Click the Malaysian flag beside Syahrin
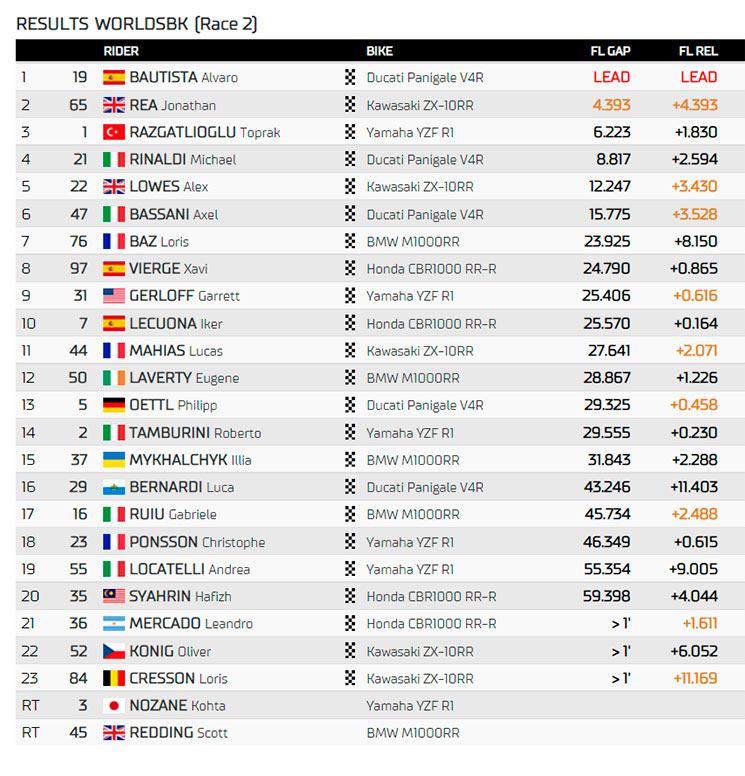 pos(114,596)
